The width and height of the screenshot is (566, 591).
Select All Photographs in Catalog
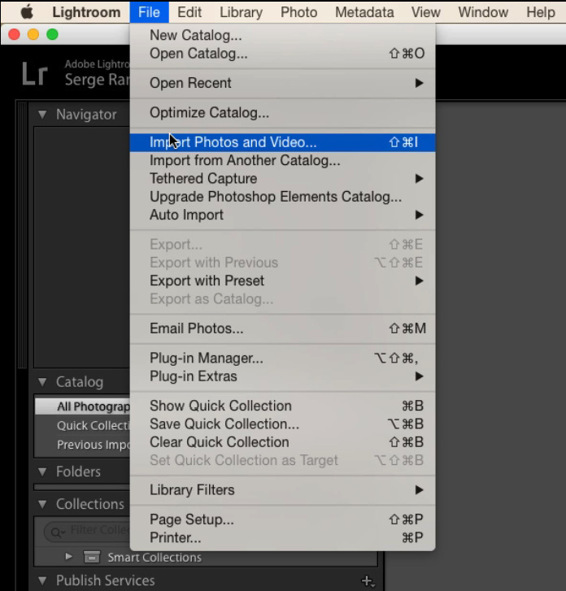point(83,406)
